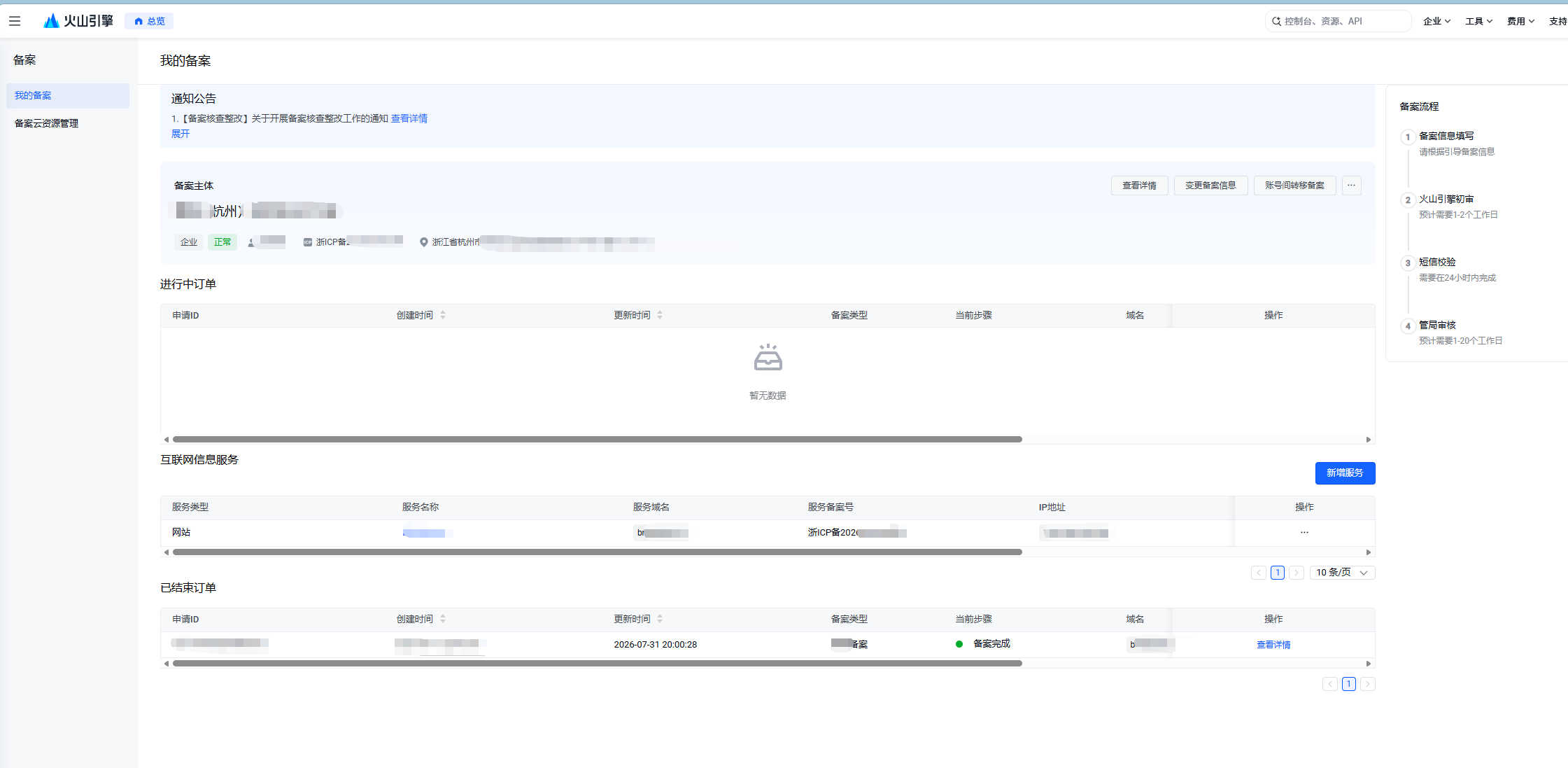This screenshot has height=768, width=1568.
Task: Click the Volcano Engine logo
Action: [78, 21]
